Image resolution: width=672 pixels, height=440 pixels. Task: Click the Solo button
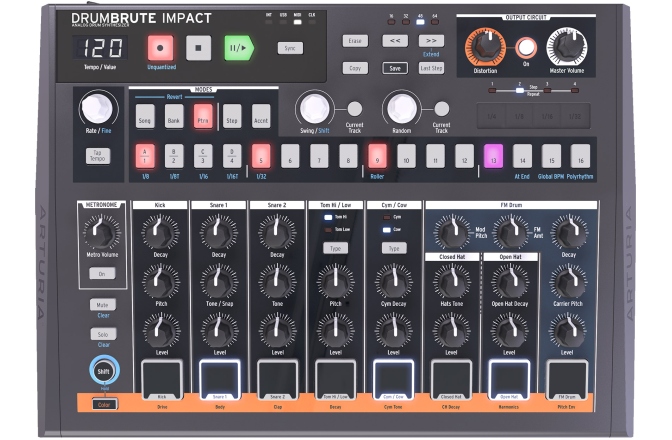[x=103, y=334]
